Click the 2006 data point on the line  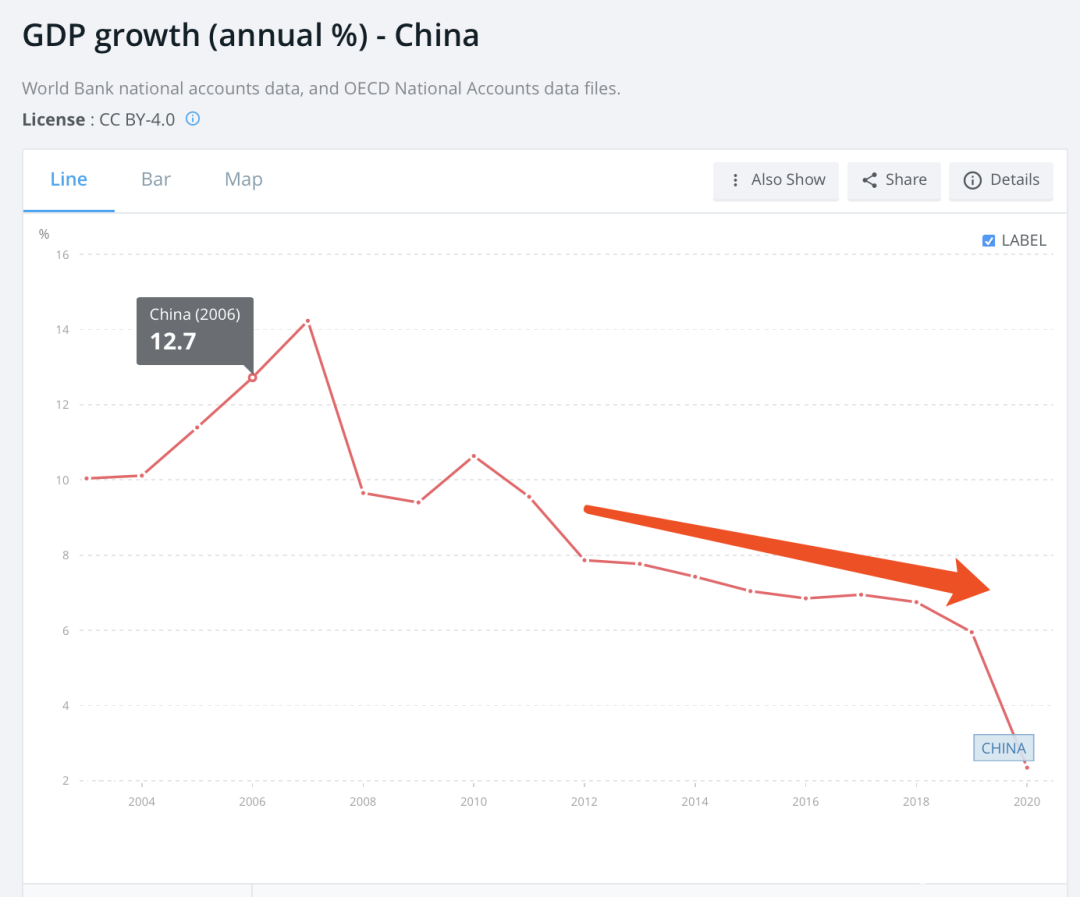[252, 377]
